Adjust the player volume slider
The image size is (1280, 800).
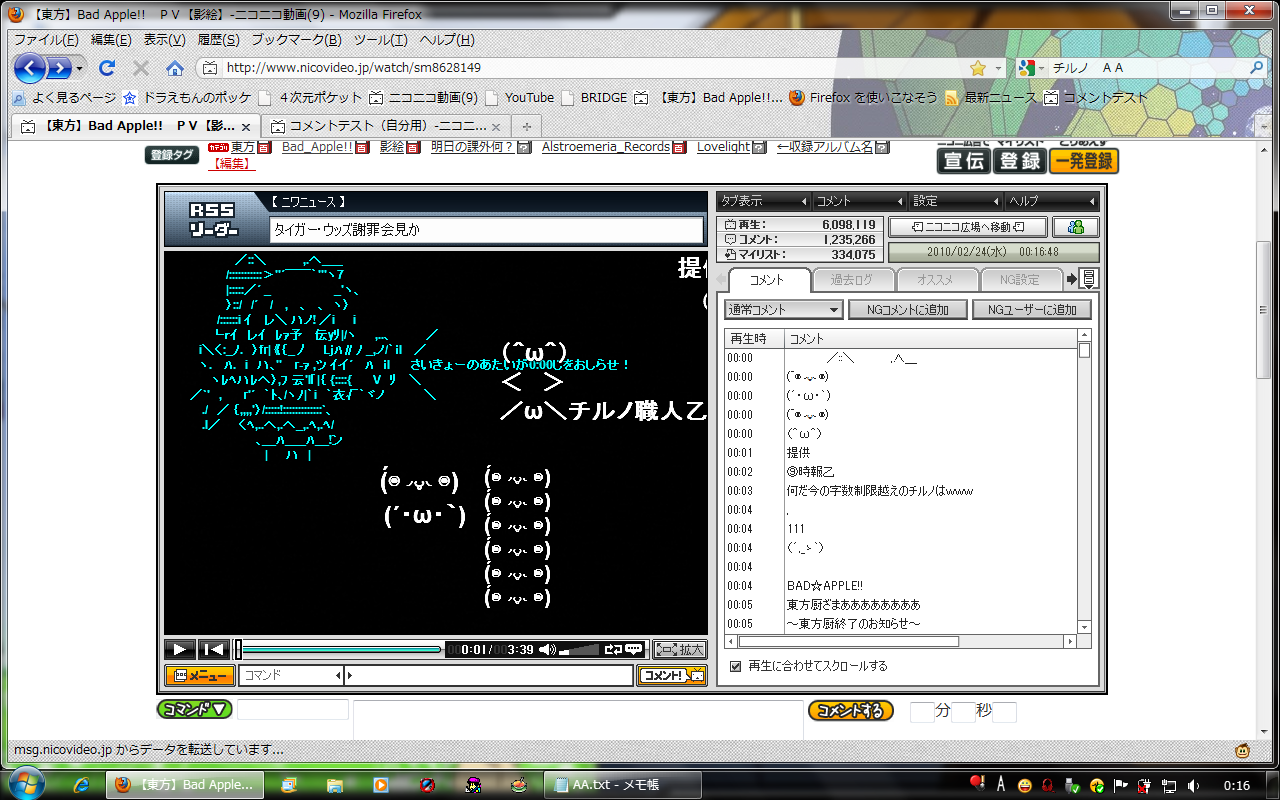pos(580,650)
